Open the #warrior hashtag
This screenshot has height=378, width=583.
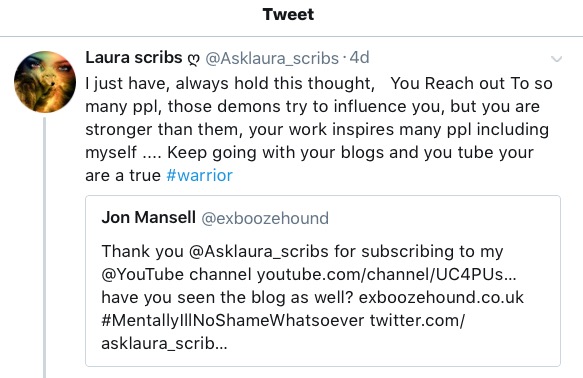point(199,175)
